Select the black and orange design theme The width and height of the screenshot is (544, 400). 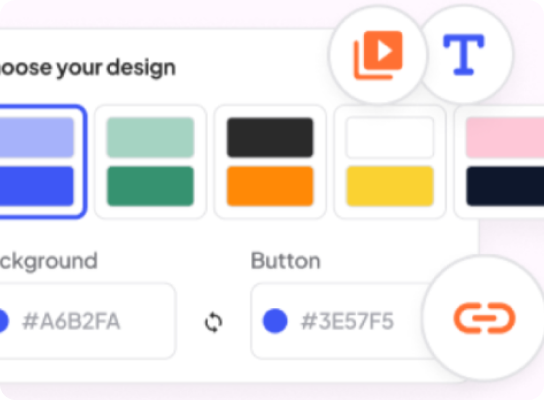270,162
